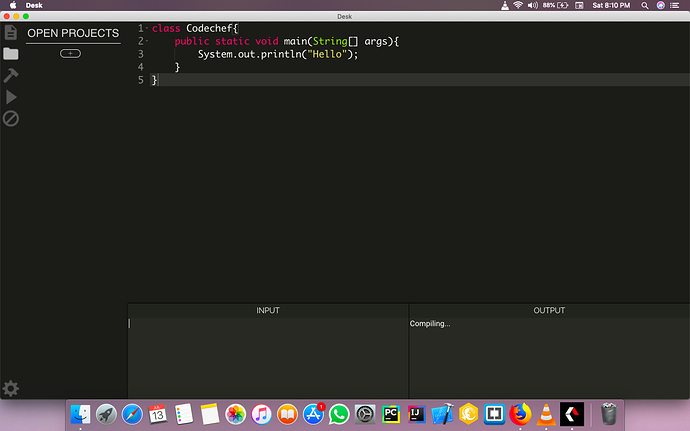Open the VLC menu bar status icon
The width and height of the screenshot is (690, 431).
pyautogui.click(x=505, y=5)
